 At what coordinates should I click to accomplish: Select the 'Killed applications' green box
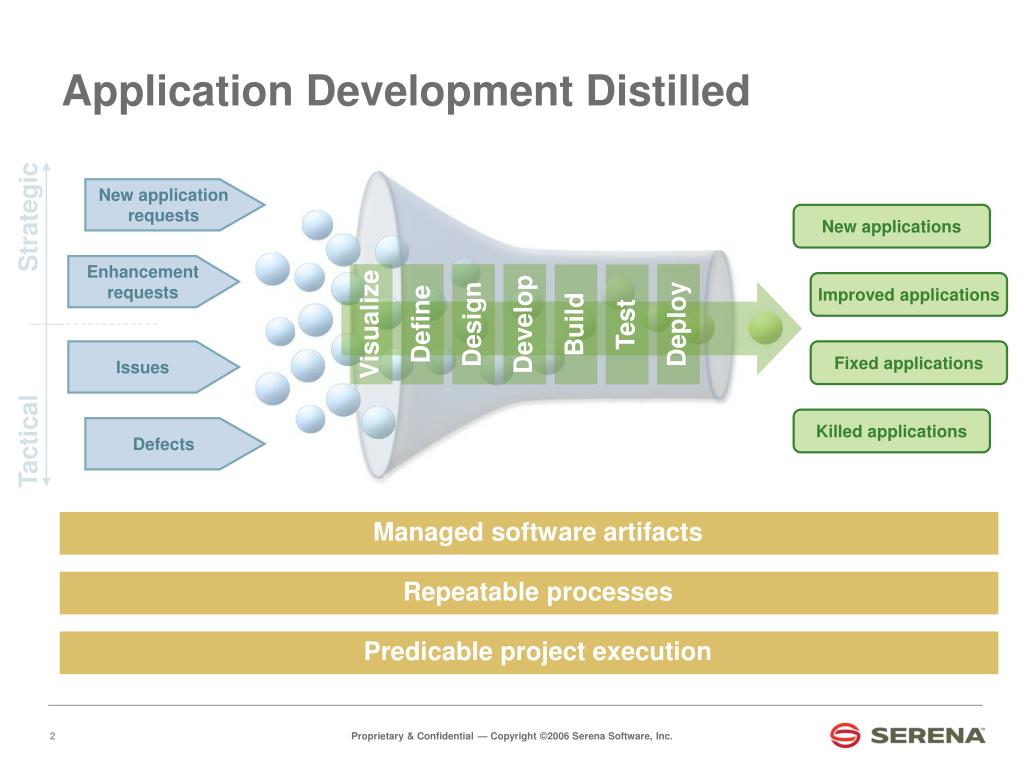891,431
